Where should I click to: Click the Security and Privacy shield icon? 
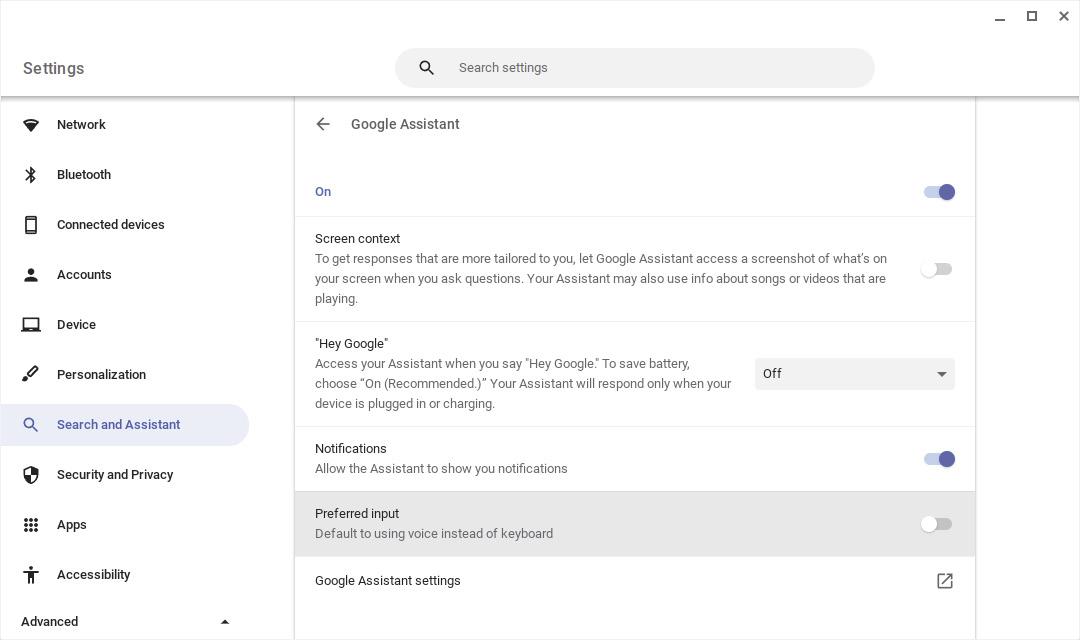click(31, 475)
